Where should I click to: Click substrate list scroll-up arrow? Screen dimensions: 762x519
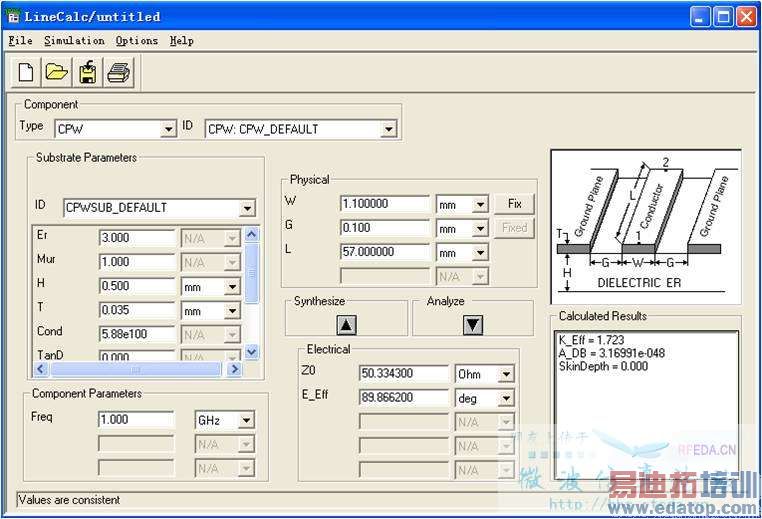251,235
